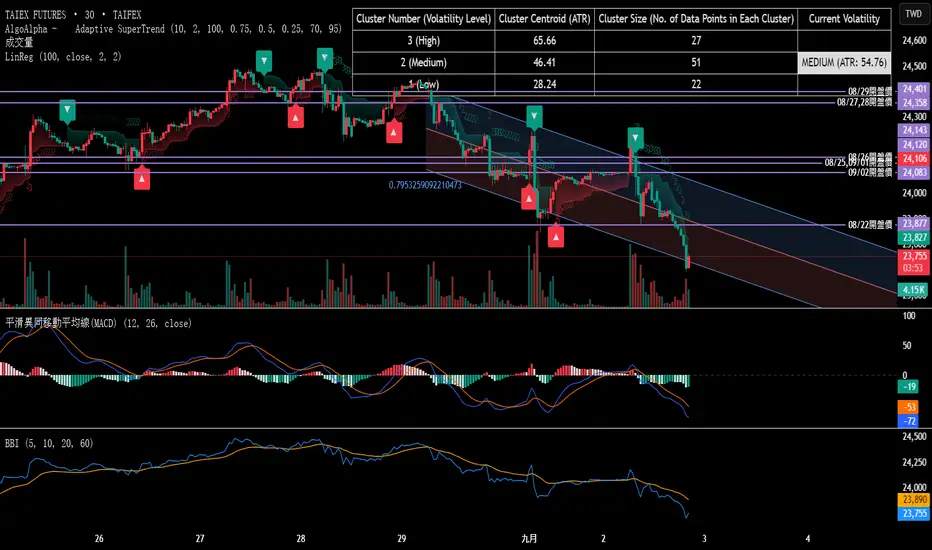Image resolution: width=932 pixels, height=550 pixels.
Task: Click the 28.24 cluster centroid value
Action: pyautogui.click(x=544, y=84)
